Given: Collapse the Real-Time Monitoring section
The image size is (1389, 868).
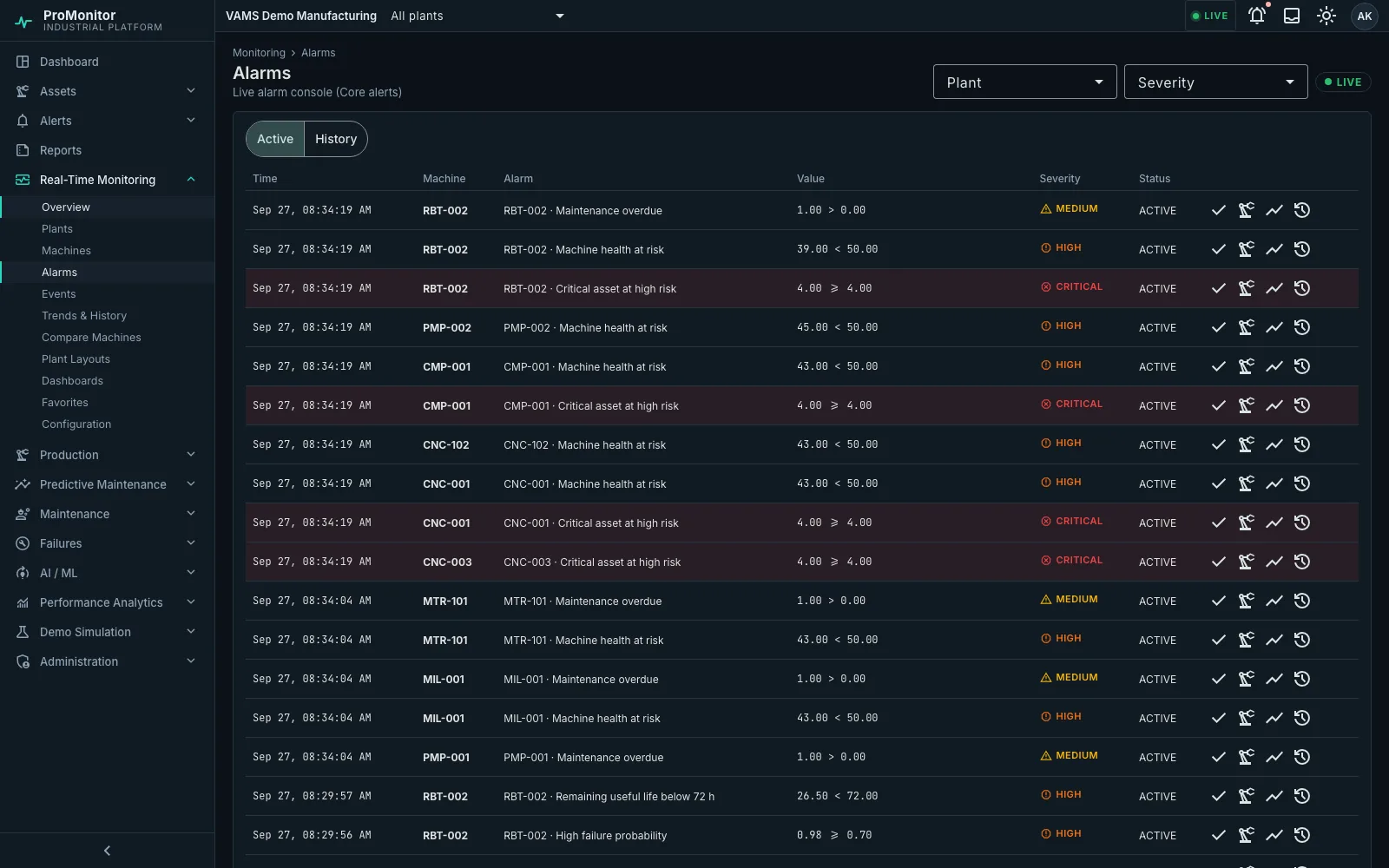Looking at the screenshot, I should (107, 180).
